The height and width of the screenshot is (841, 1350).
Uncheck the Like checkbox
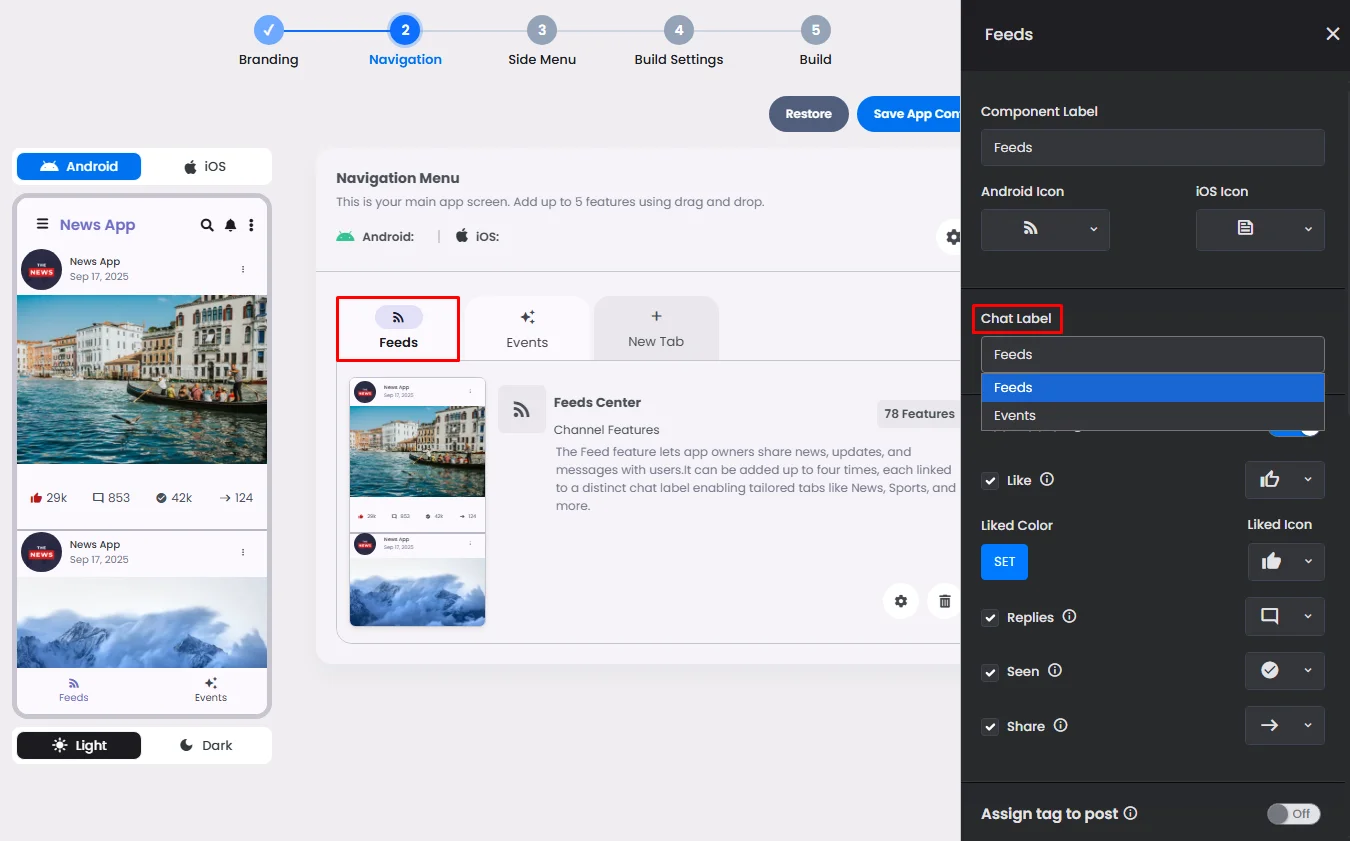point(990,481)
